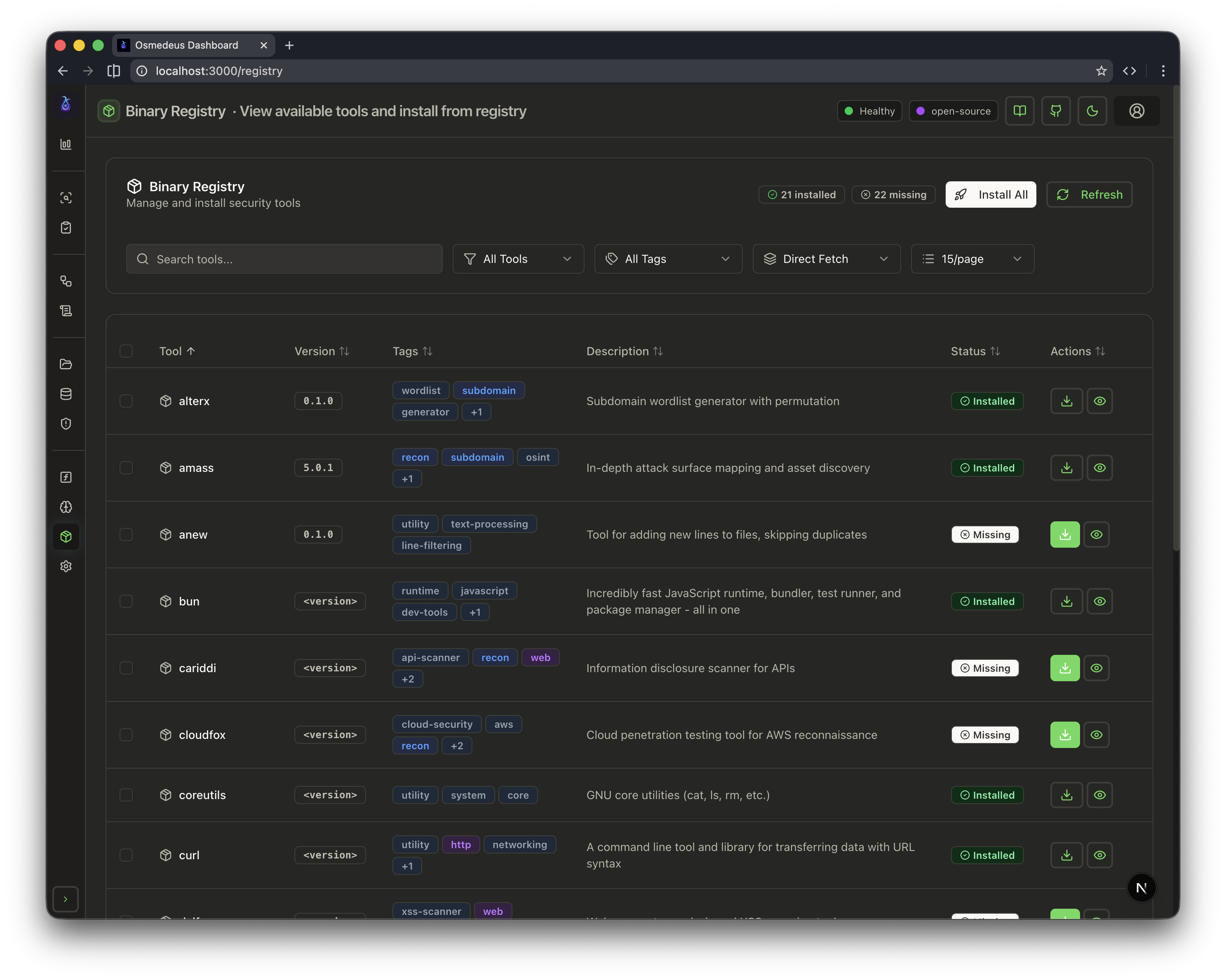Open the user avatar profile menu
Screen dimensions: 1226x980
1137,111
